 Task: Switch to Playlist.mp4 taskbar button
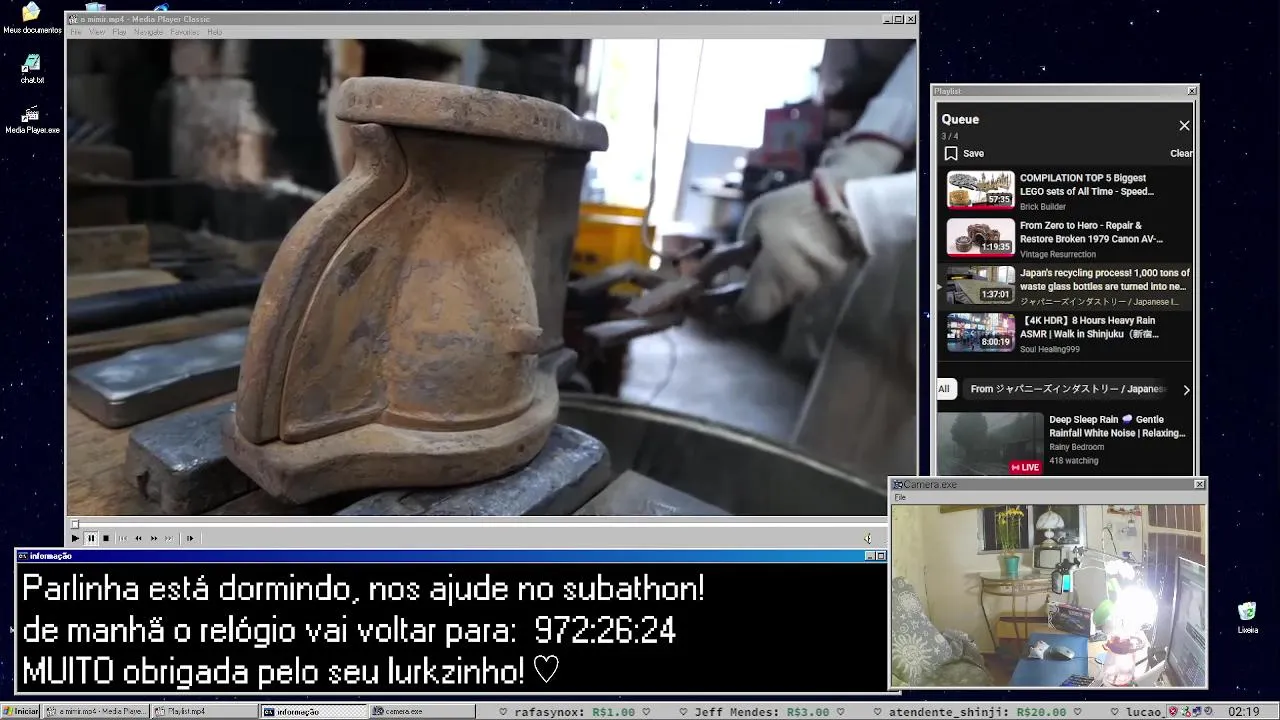(205, 711)
